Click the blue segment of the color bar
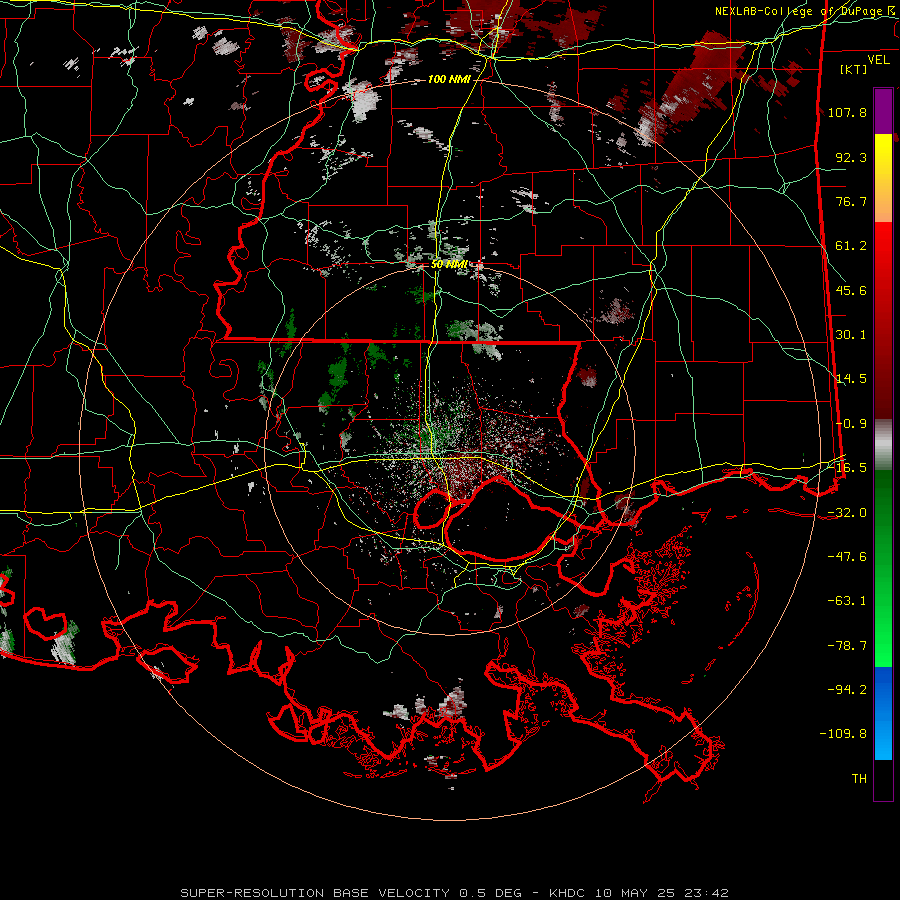Screen dimensions: 900x900 pyautogui.click(x=883, y=713)
